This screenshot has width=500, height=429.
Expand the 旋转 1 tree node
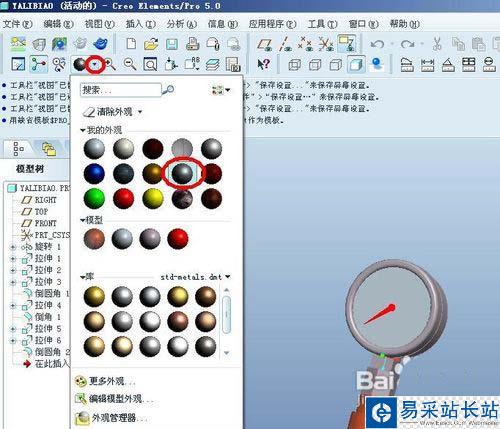click(x=13, y=247)
